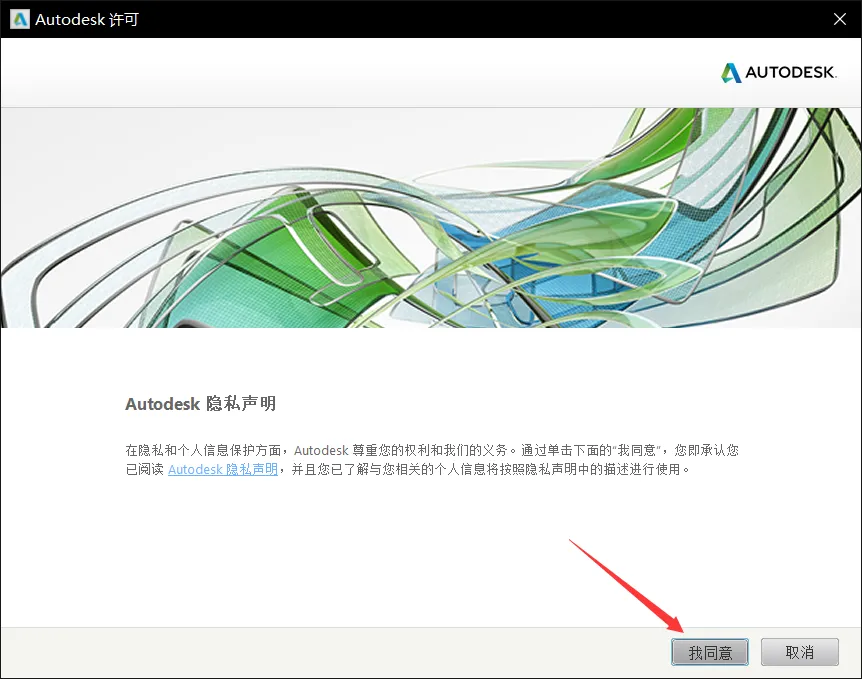Open the Autodesk 隐私声明 link
The width and height of the screenshot is (862, 679).
(223, 469)
